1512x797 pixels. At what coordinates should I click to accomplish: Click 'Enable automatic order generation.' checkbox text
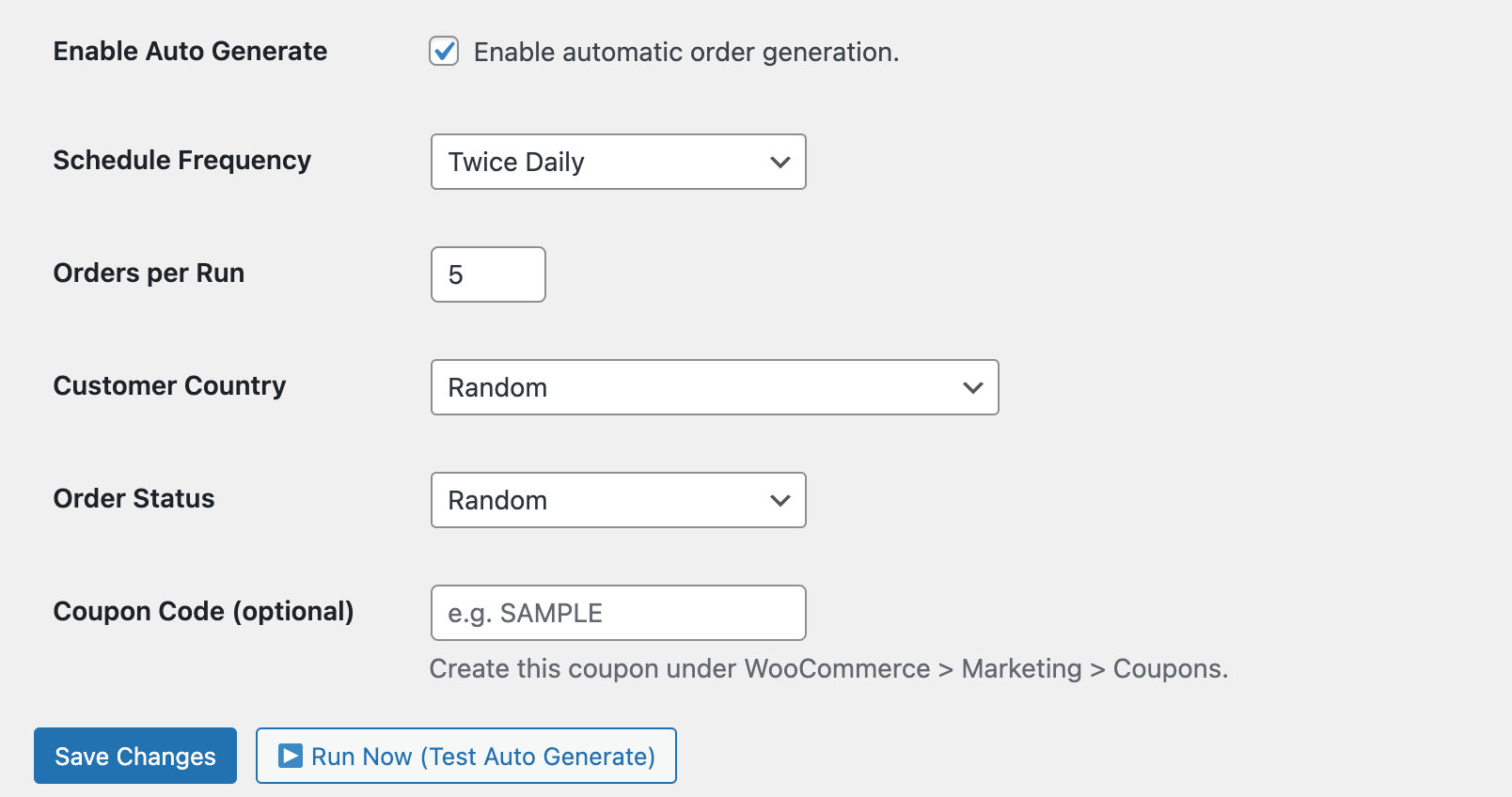point(685,53)
